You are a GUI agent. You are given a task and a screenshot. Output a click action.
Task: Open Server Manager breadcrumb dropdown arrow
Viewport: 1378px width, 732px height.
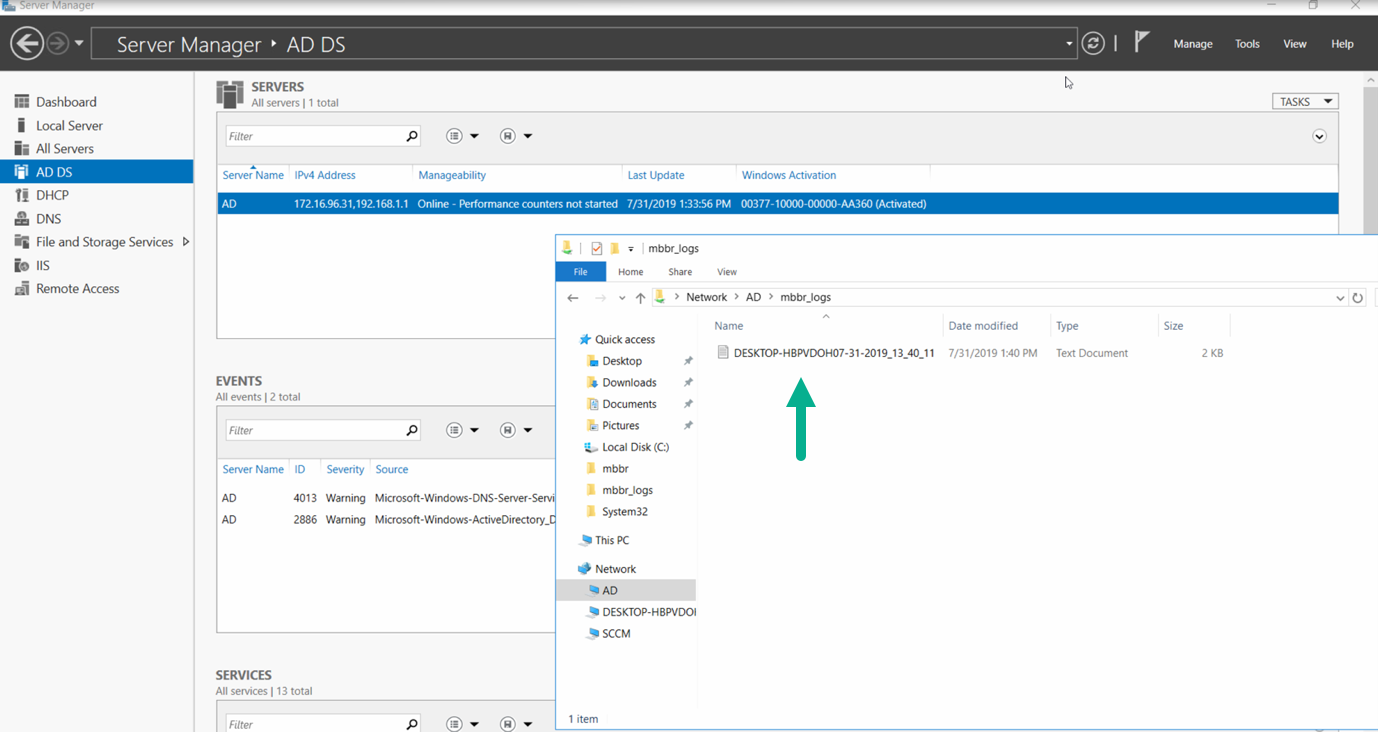(1069, 44)
